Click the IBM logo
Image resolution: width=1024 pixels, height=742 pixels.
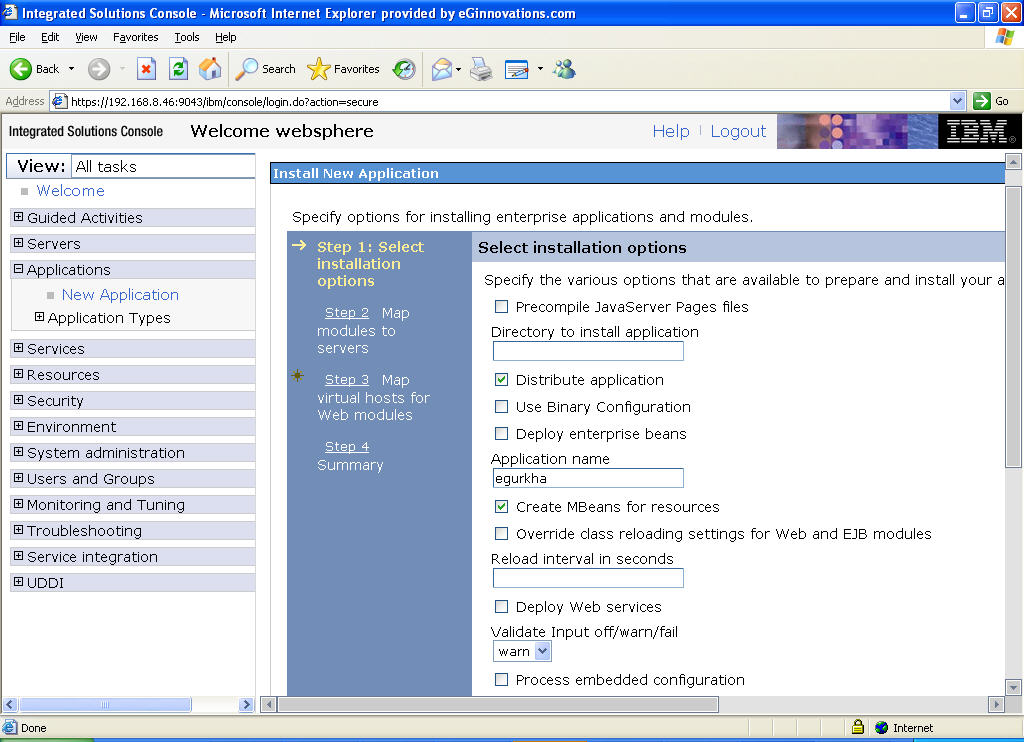click(x=978, y=131)
